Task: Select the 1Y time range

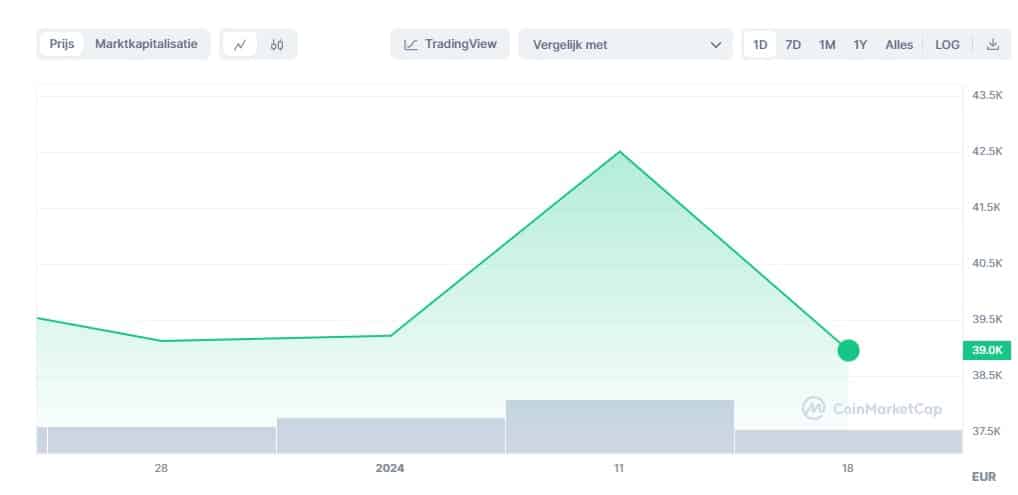Action: [x=860, y=45]
